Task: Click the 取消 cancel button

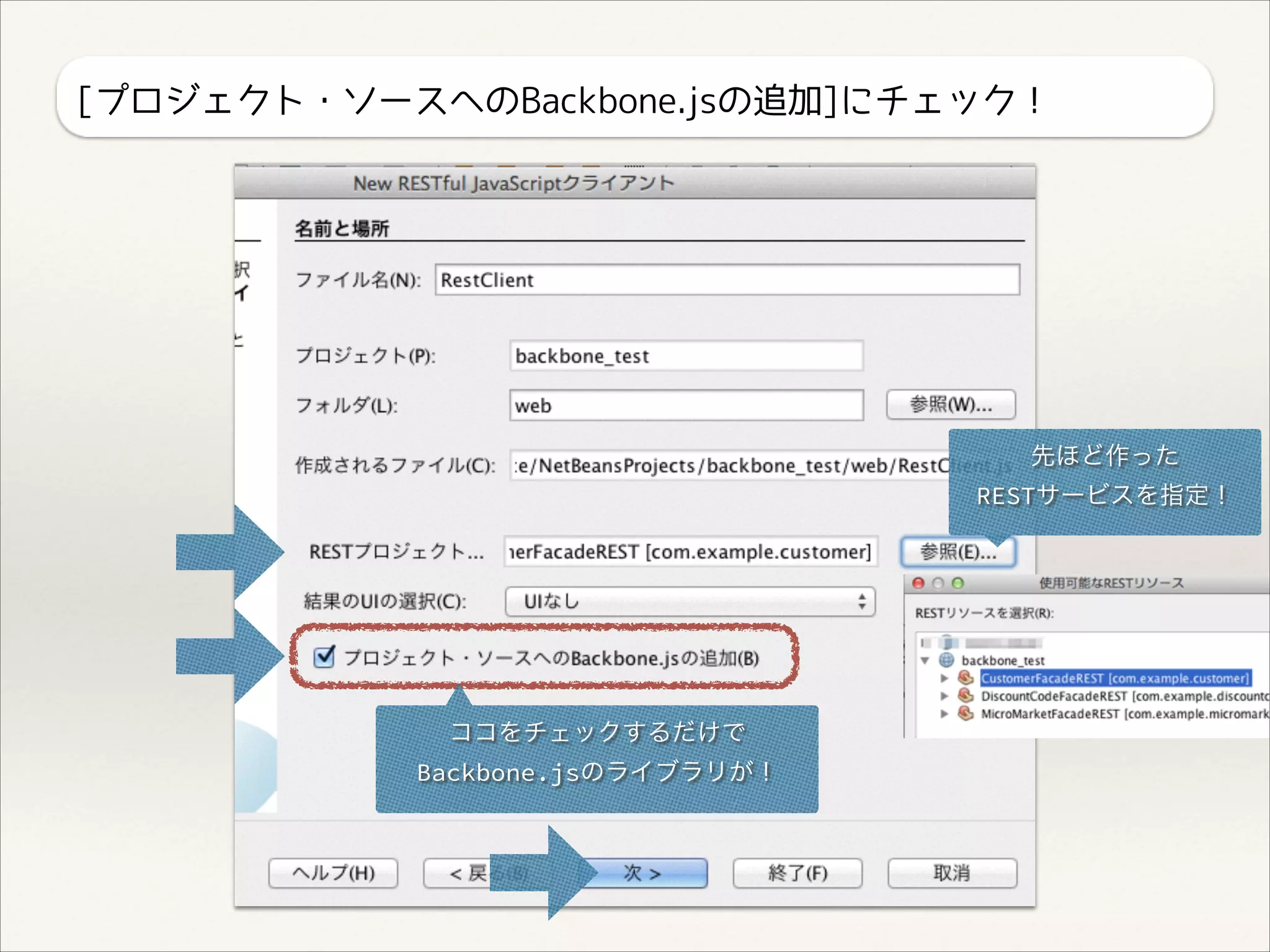Action: point(952,873)
